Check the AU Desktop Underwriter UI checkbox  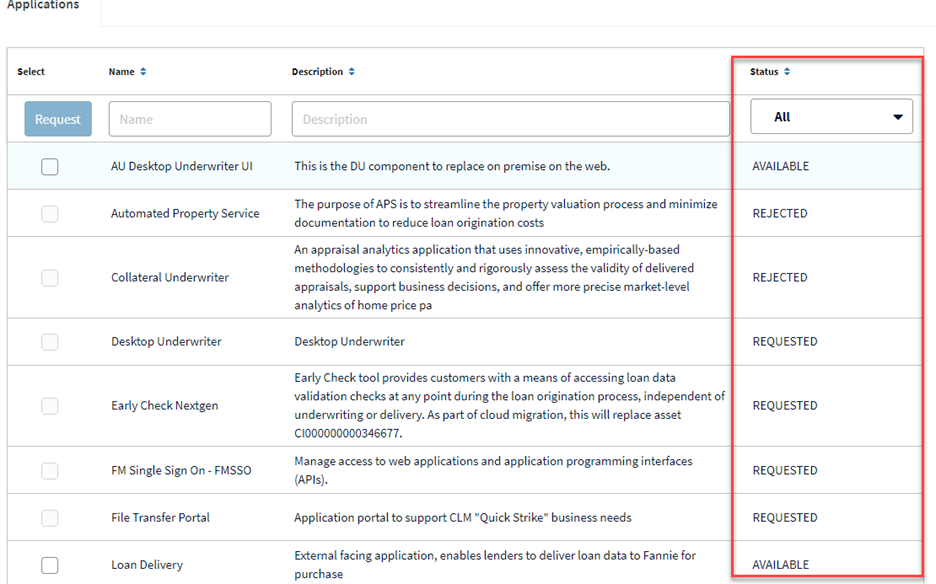pyautogui.click(x=50, y=167)
